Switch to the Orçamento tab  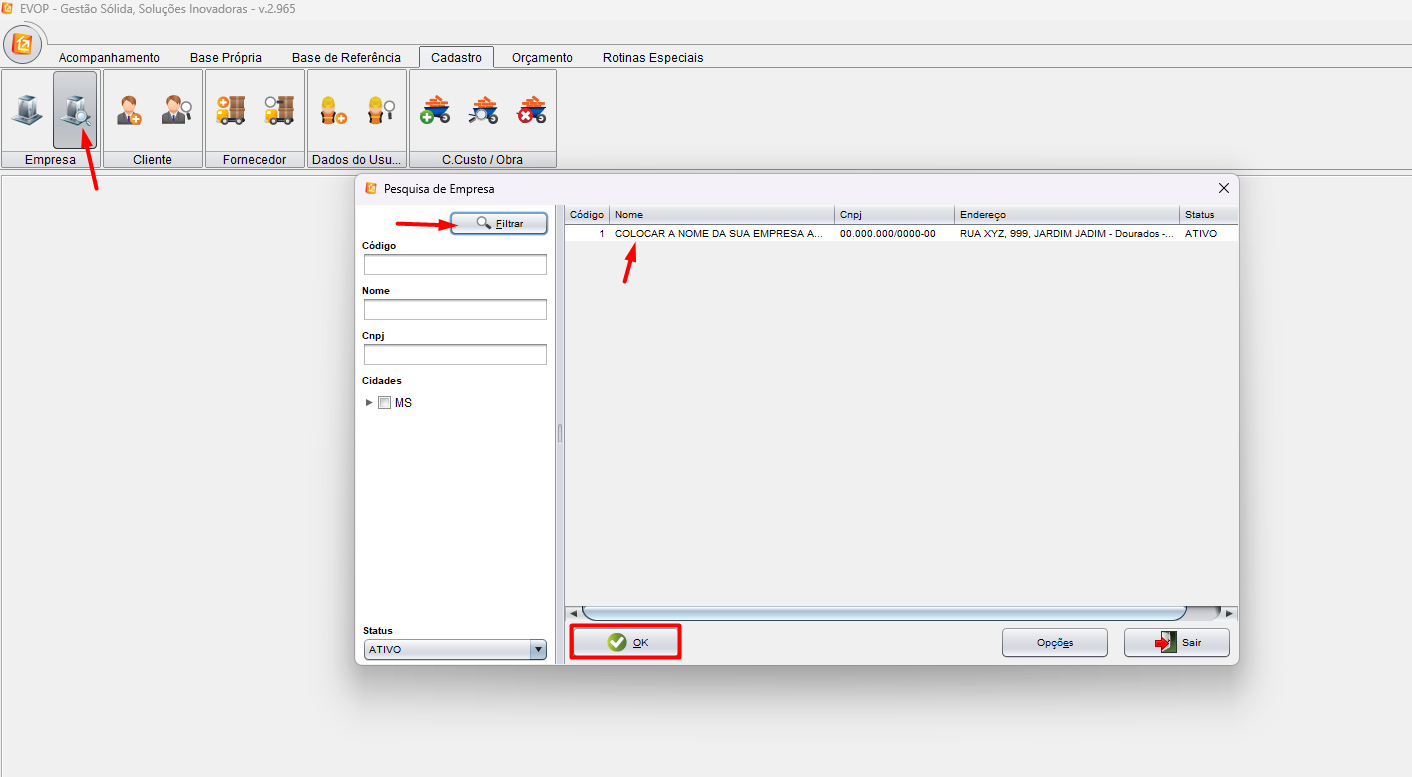point(542,58)
